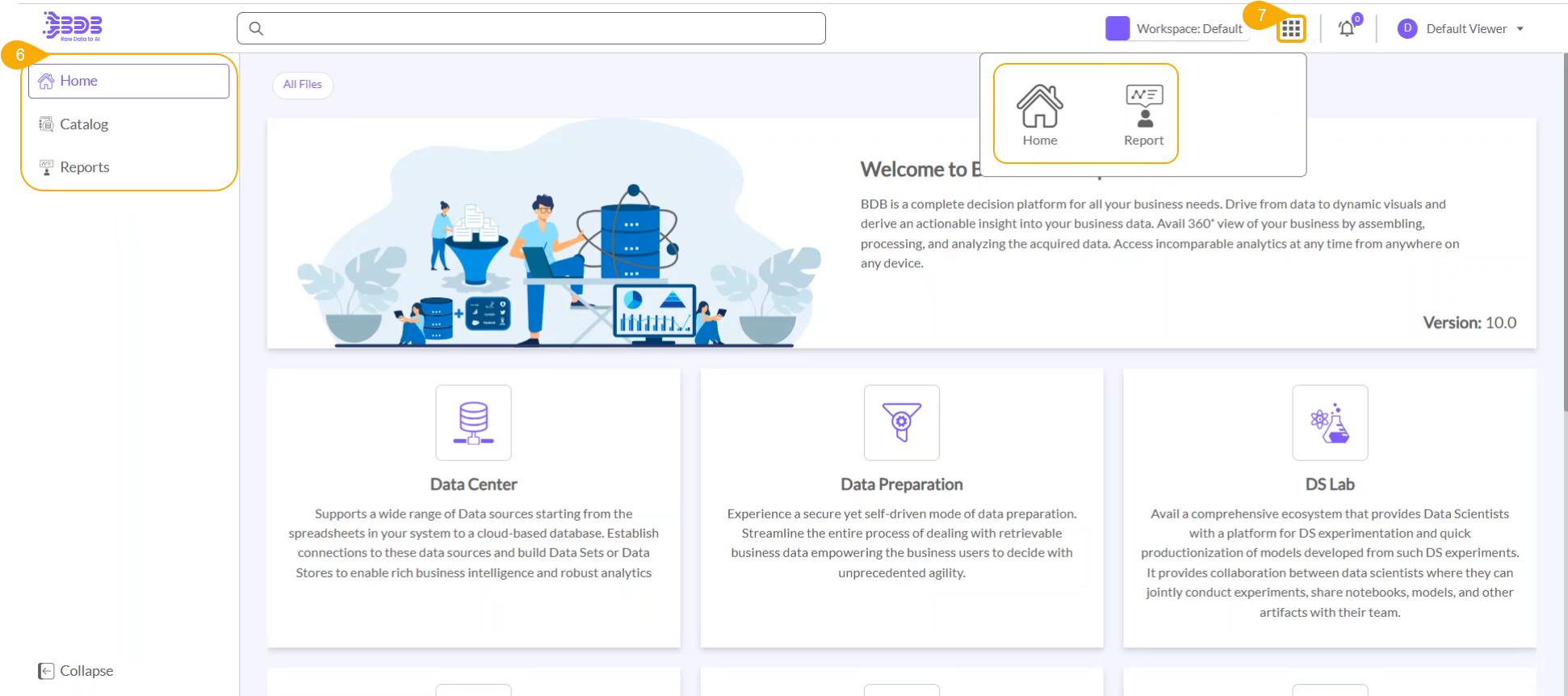The image size is (1568, 696).
Task: Click the purple workspace color square
Action: [1117, 29]
